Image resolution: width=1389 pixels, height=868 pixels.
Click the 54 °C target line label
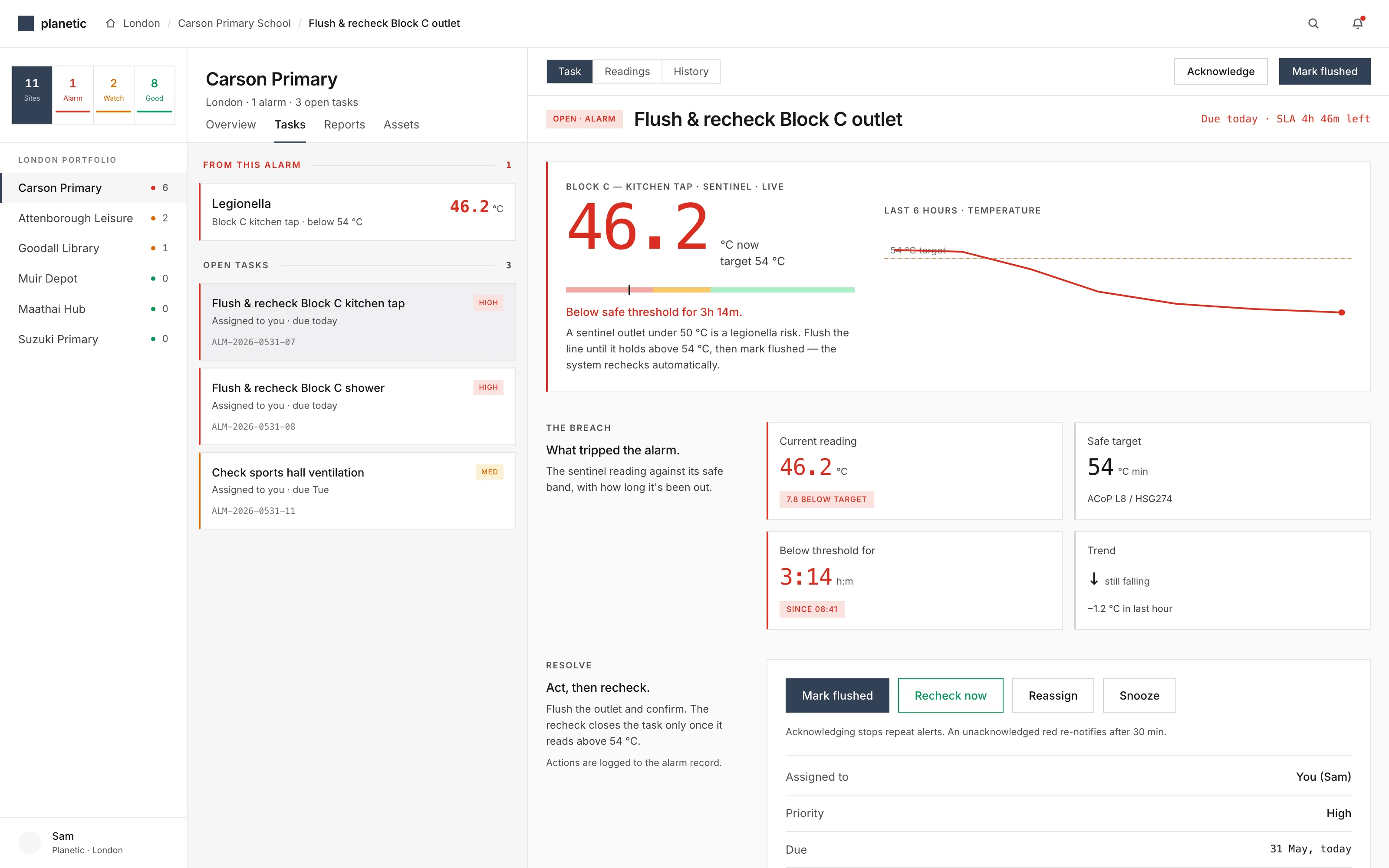[918, 250]
